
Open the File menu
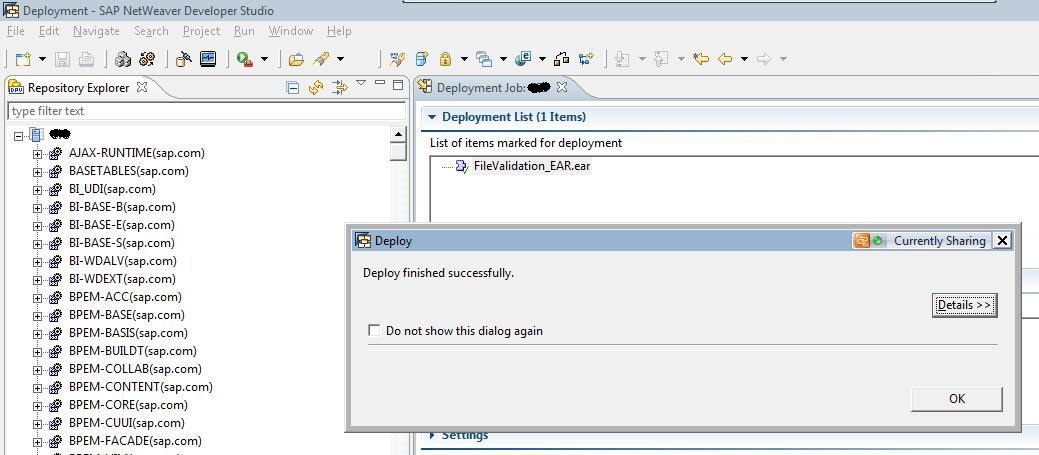tap(15, 31)
